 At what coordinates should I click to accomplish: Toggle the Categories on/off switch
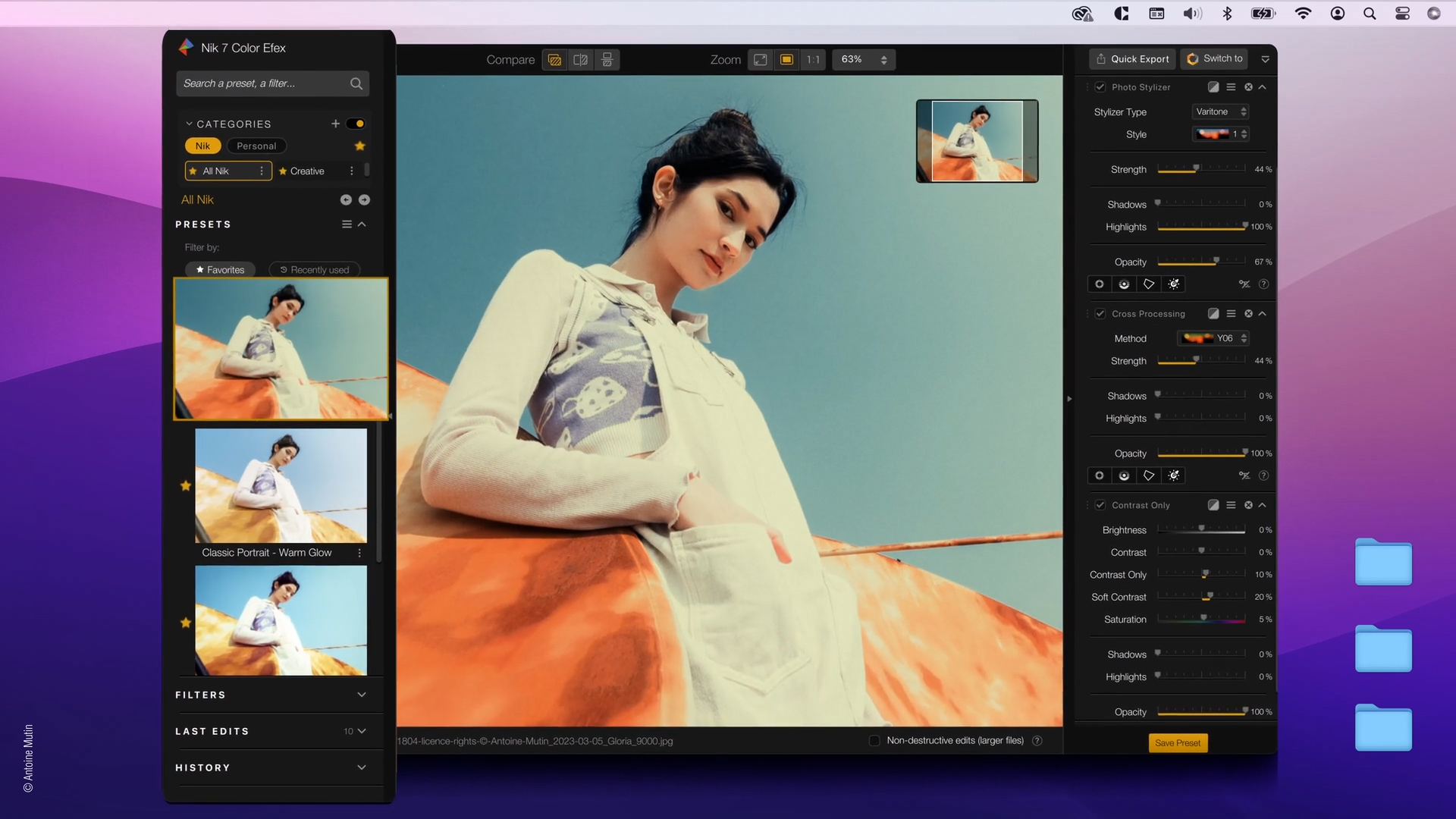point(356,124)
